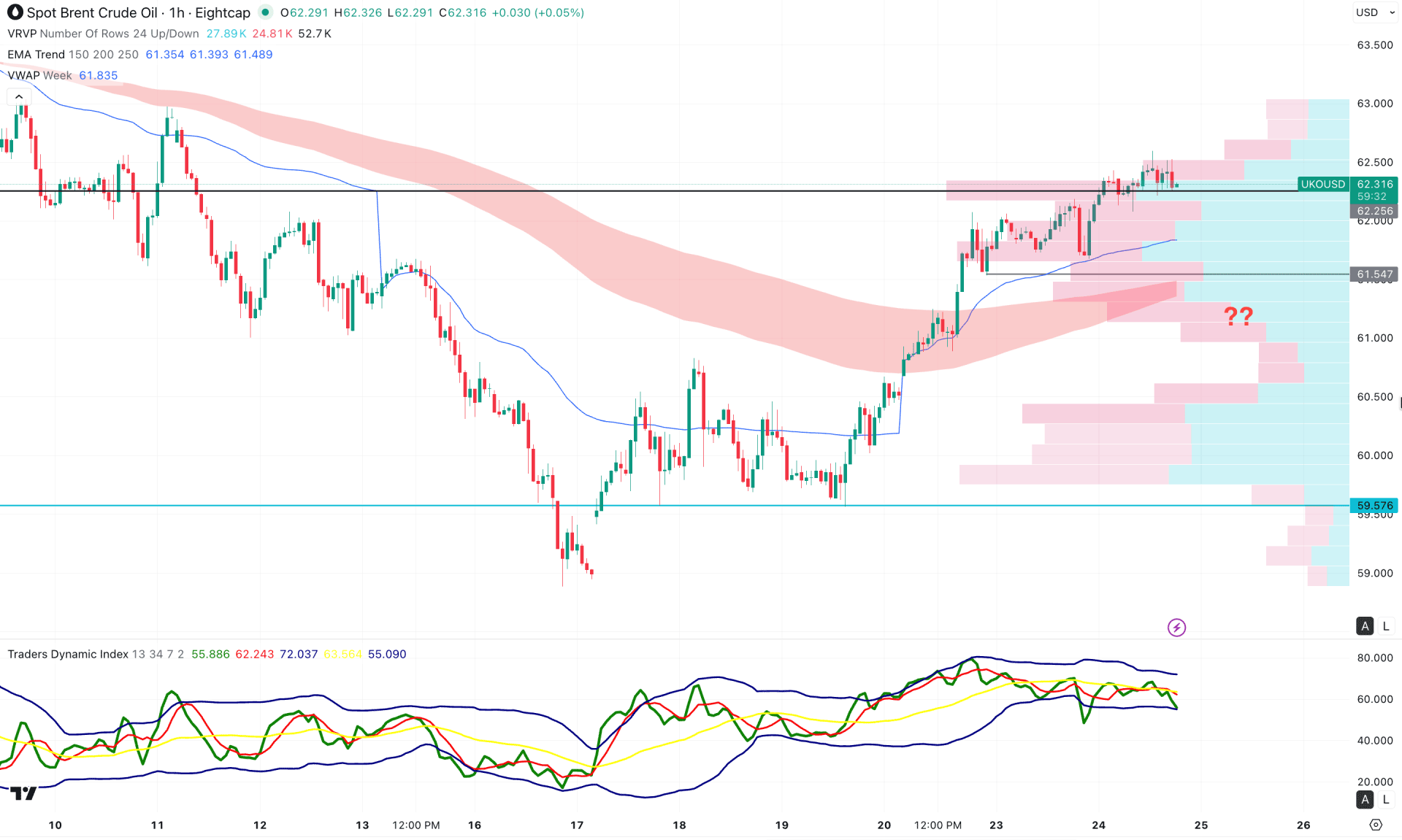Open the purple lightning quick-action icon
Viewport: 1402px width, 840px height.
point(1176,627)
